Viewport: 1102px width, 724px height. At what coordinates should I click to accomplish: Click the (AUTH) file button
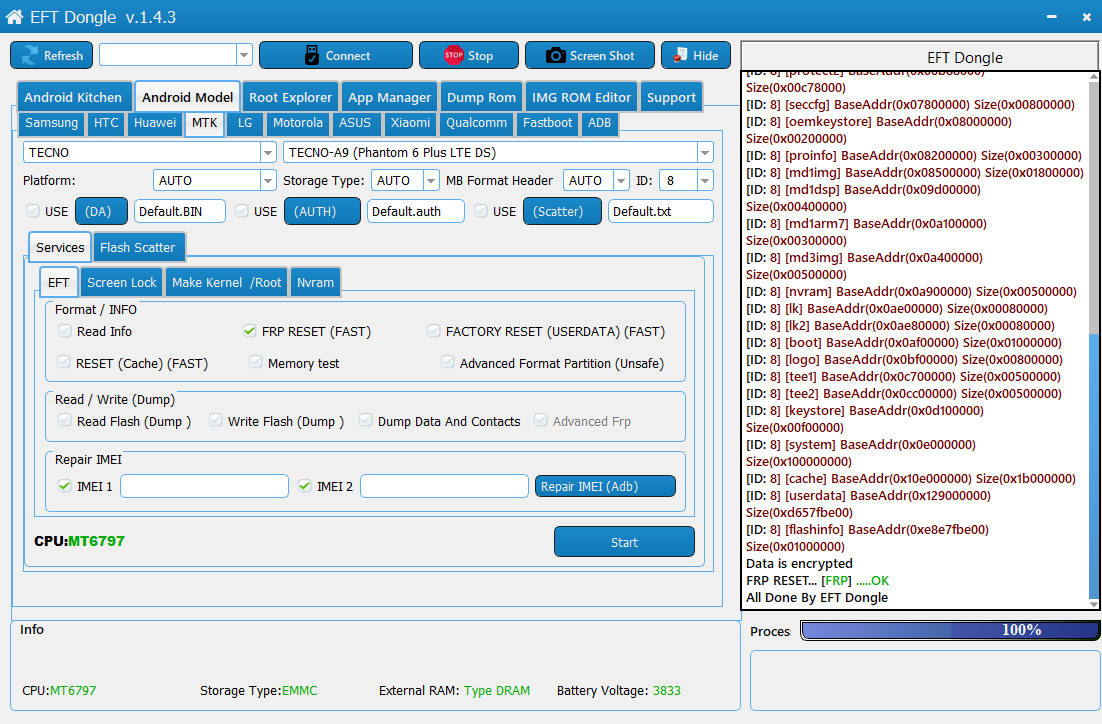click(x=322, y=212)
